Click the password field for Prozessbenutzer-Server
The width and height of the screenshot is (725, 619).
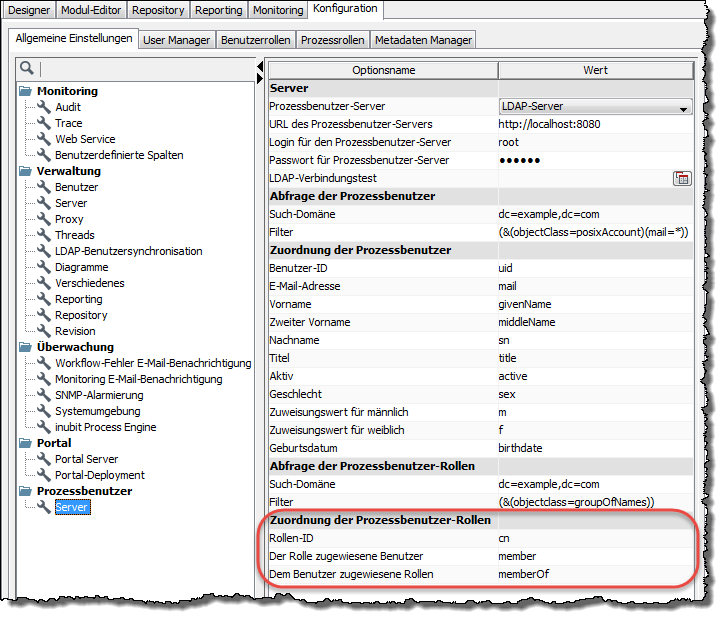pyautogui.click(x=595, y=160)
